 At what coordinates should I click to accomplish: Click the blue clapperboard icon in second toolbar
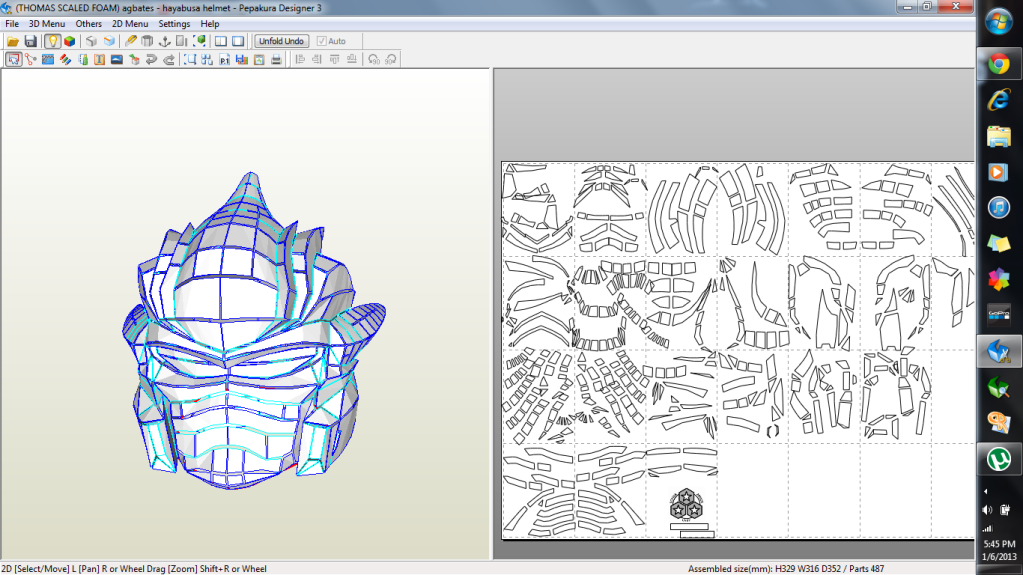(x=48, y=59)
